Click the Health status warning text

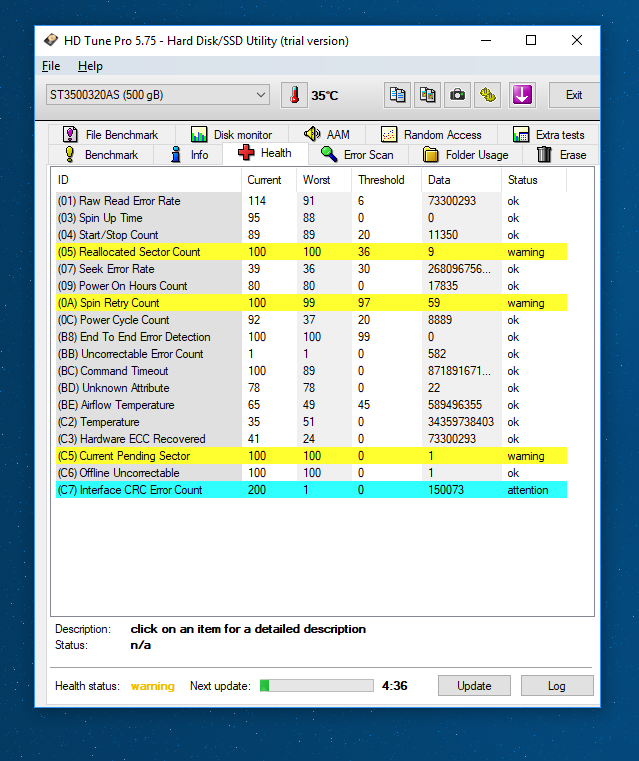pyautogui.click(x=152, y=686)
